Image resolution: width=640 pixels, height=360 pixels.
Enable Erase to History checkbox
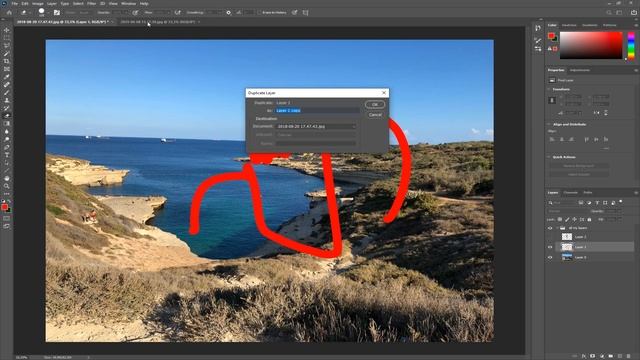point(260,13)
